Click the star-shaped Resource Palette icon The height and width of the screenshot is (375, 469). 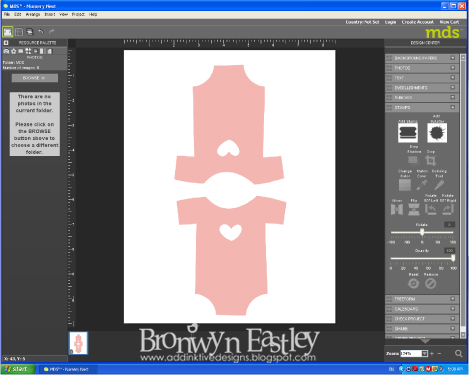(x=13, y=51)
